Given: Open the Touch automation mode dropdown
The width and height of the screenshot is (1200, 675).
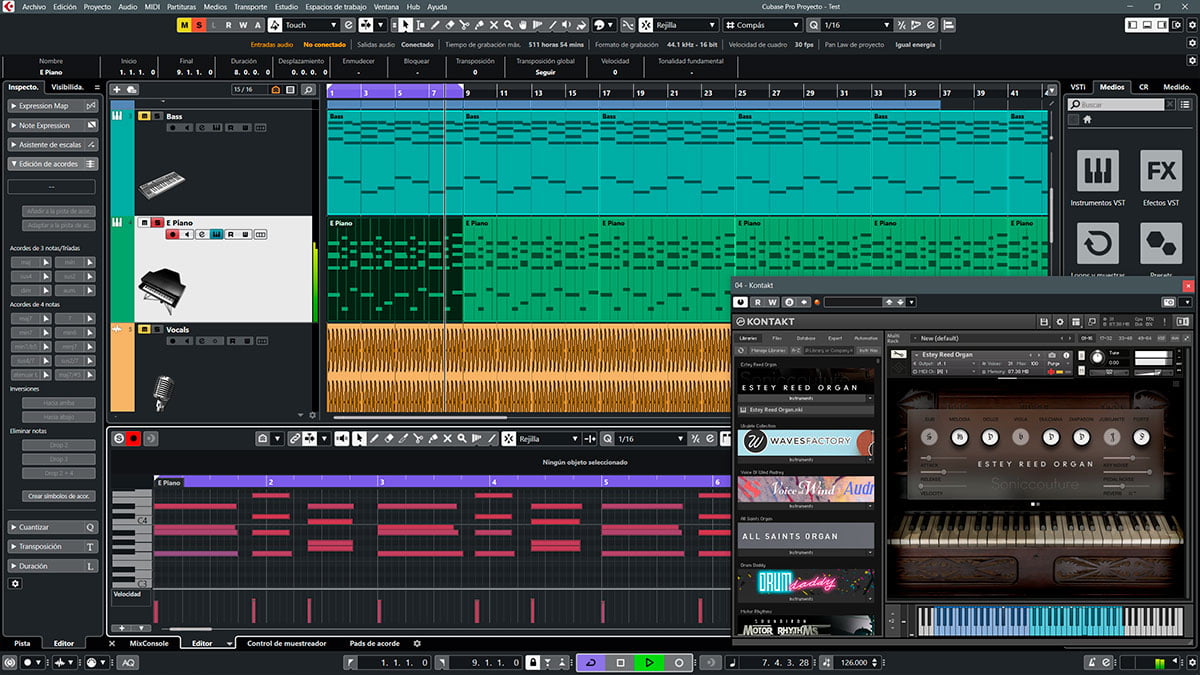Looking at the screenshot, I should pos(311,25).
